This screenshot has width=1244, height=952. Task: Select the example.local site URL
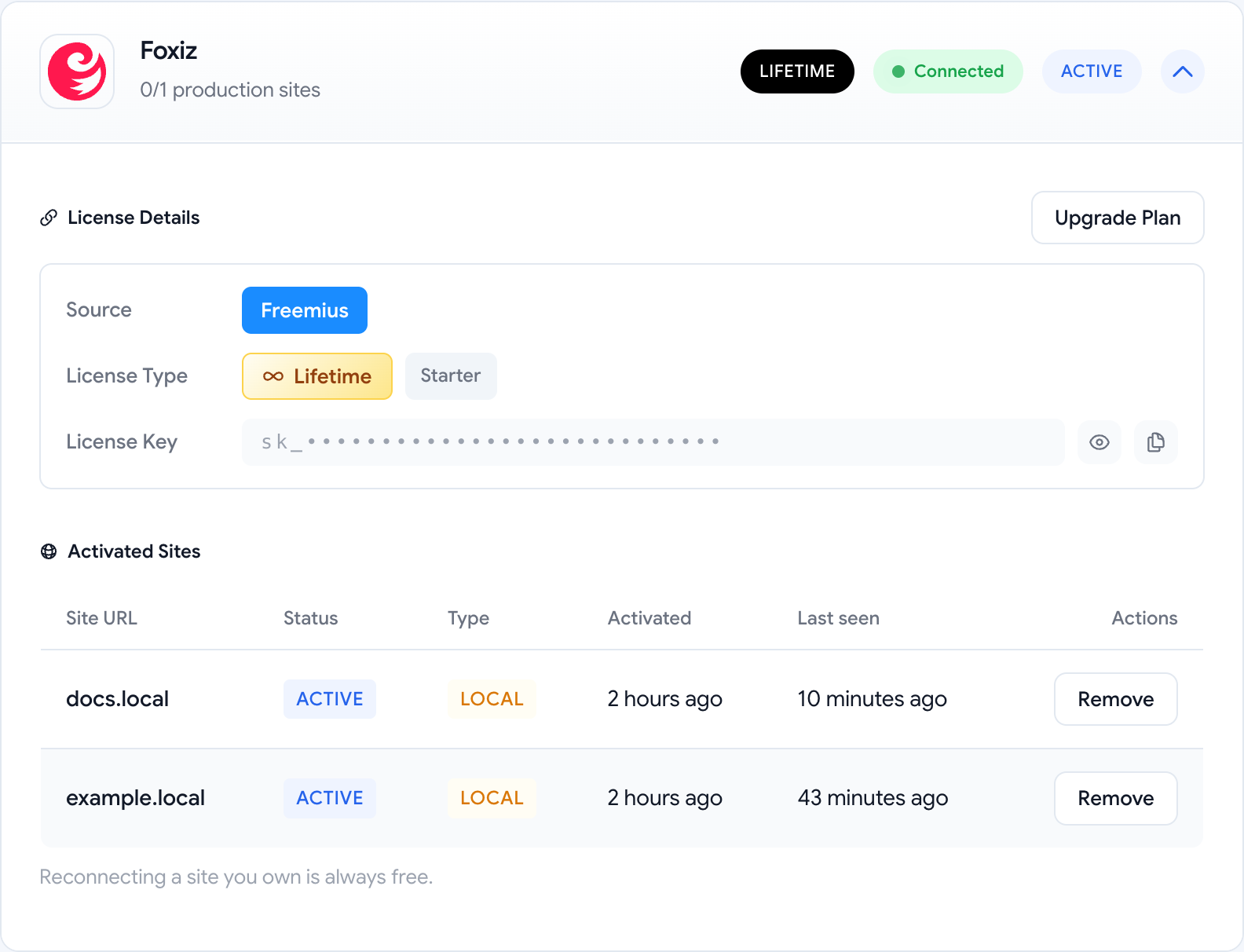coord(135,798)
